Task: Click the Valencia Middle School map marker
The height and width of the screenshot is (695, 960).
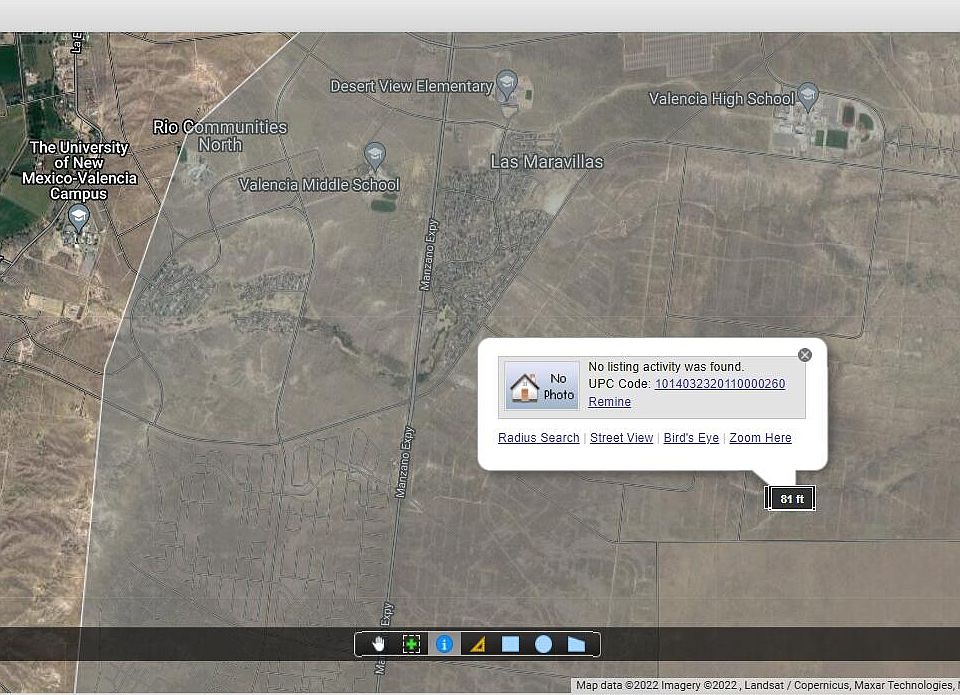Action: [x=375, y=155]
